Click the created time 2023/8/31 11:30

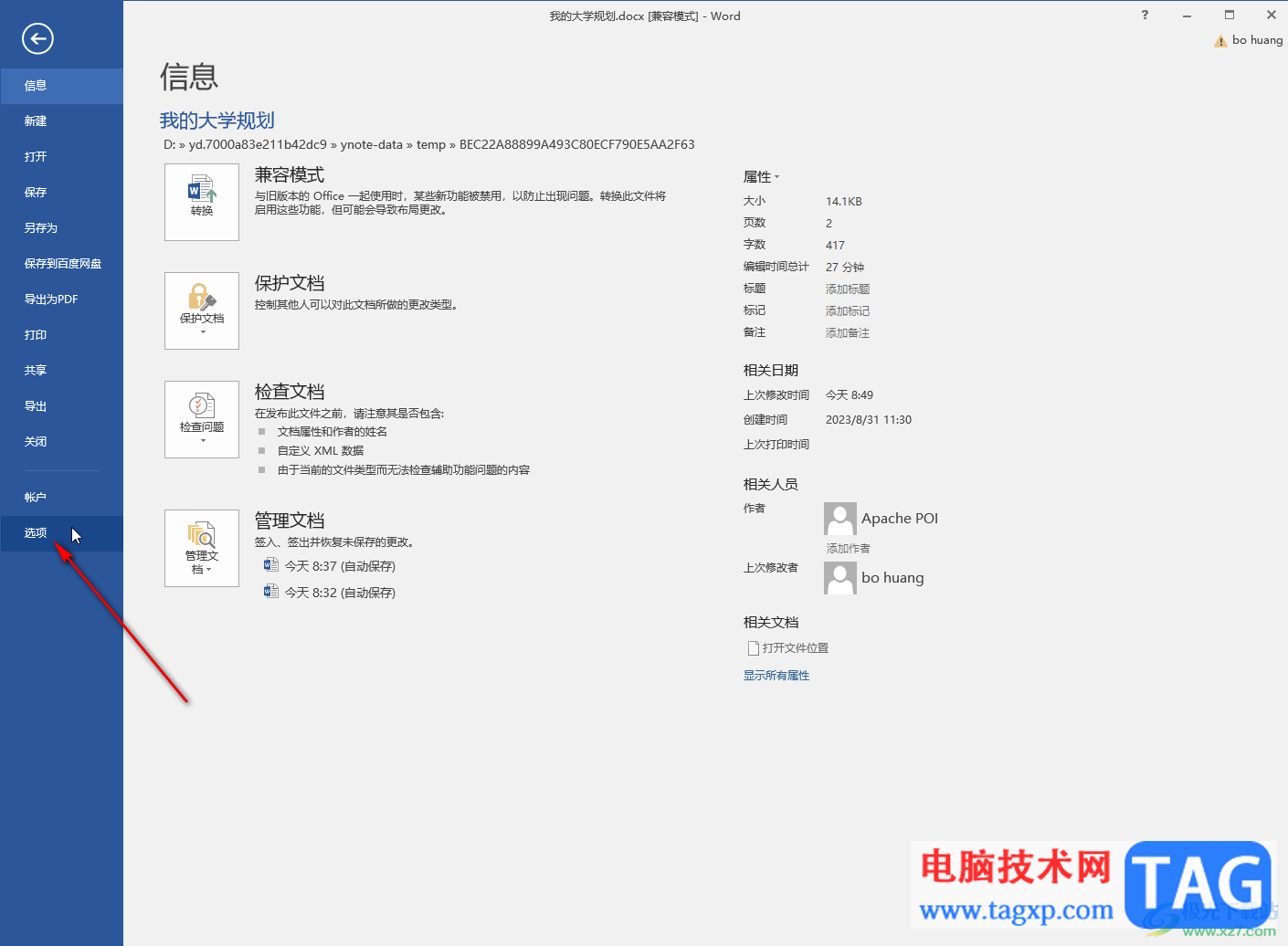click(x=869, y=420)
